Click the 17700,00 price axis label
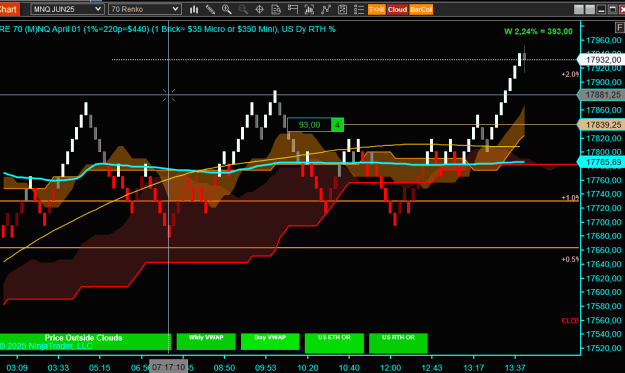The height and width of the screenshot is (373, 625). click(x=604, y=222)
